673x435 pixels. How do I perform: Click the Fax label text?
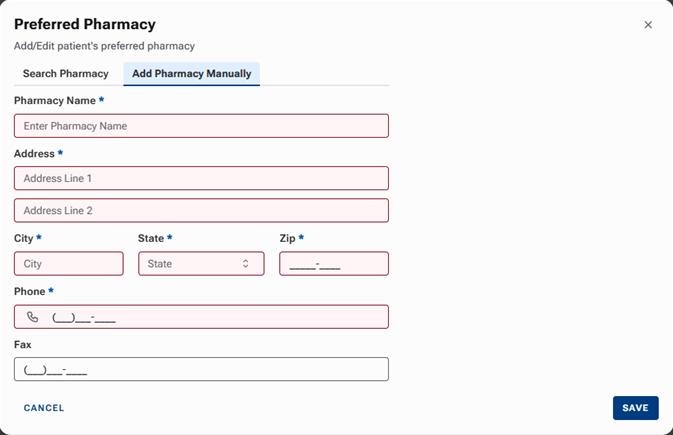23,344
